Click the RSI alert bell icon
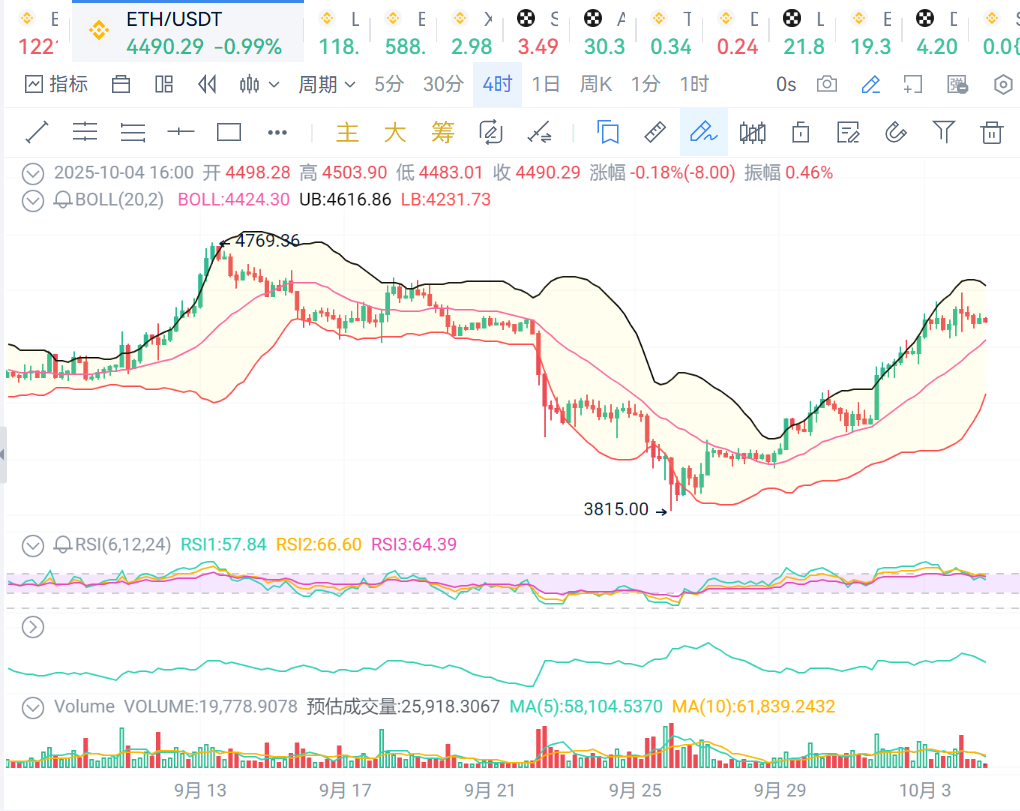Image resolution: width=1020 pixels, height=811 pixels. click(x=62, y=544)
